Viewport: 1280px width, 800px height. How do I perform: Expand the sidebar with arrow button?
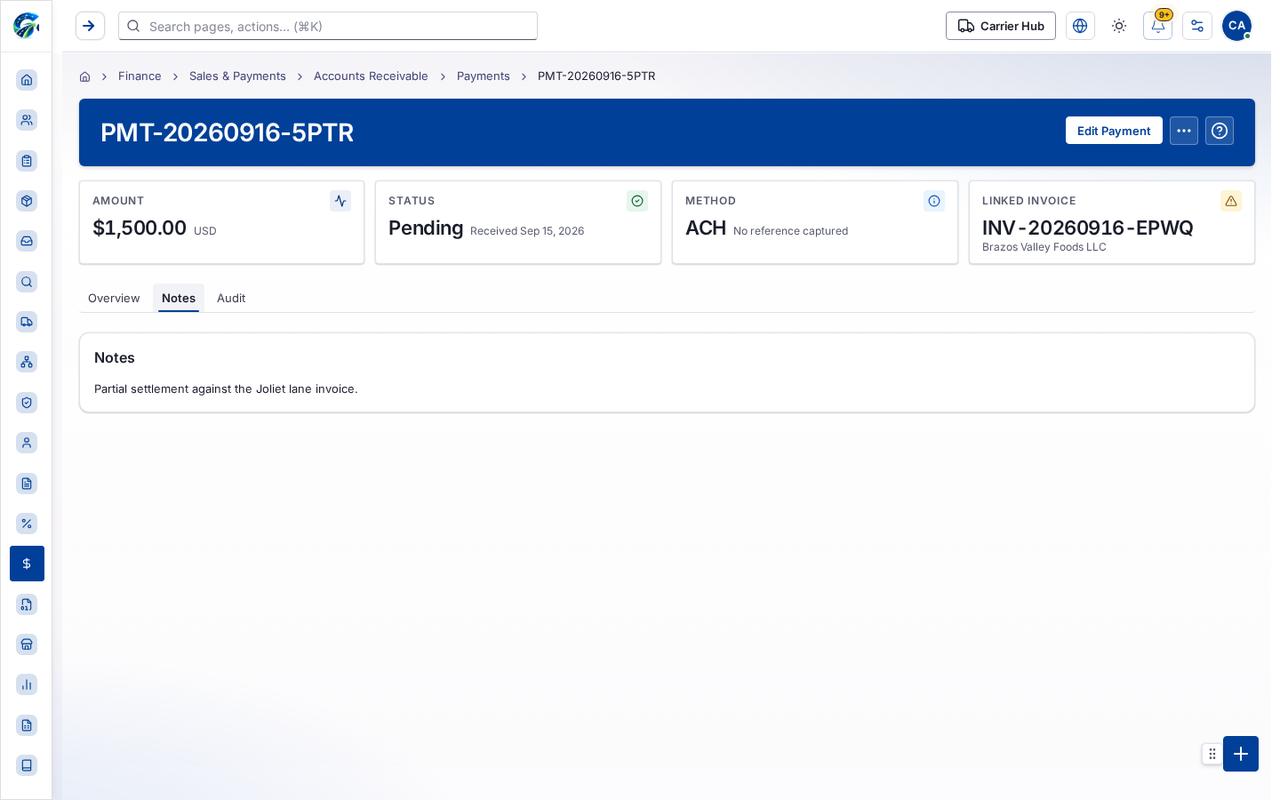(x=90, y=26)
